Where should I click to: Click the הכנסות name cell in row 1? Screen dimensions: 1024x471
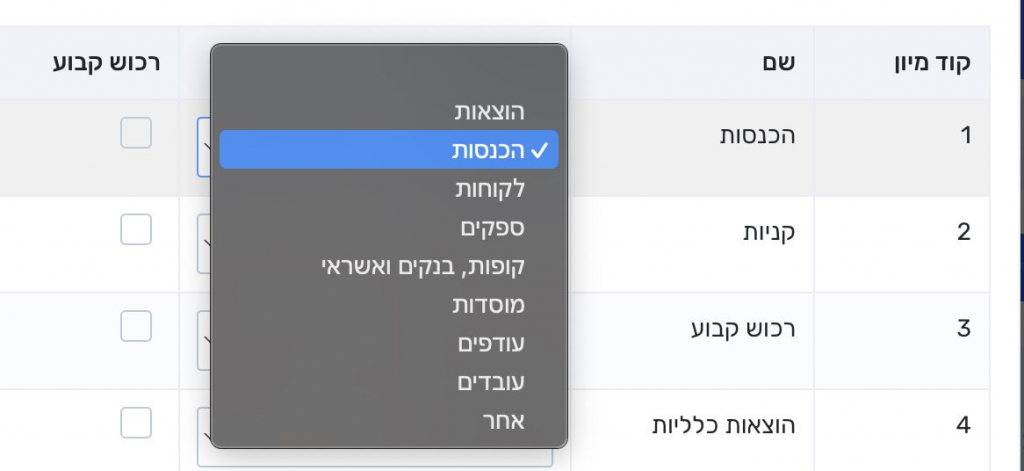758,136
